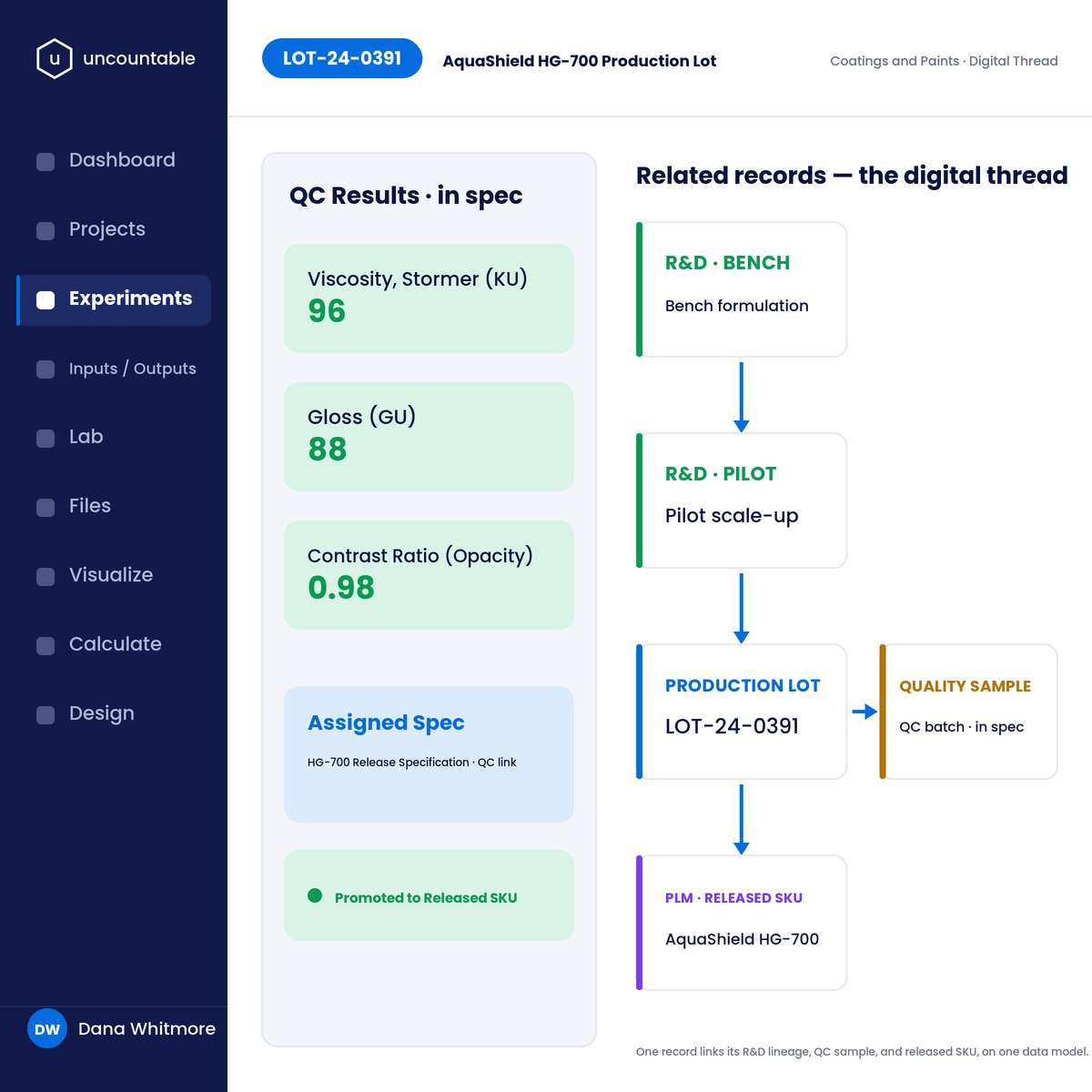Click the uncountable hexagon logo icon
The height and width of the screenshot is (1092, 1092).
(55, 59)
